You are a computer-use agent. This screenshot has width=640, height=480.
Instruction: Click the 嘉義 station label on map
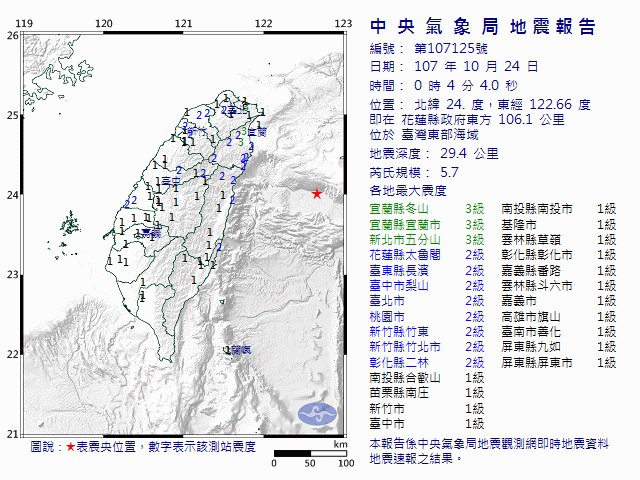pyautogui.click(x=151, y=233)
